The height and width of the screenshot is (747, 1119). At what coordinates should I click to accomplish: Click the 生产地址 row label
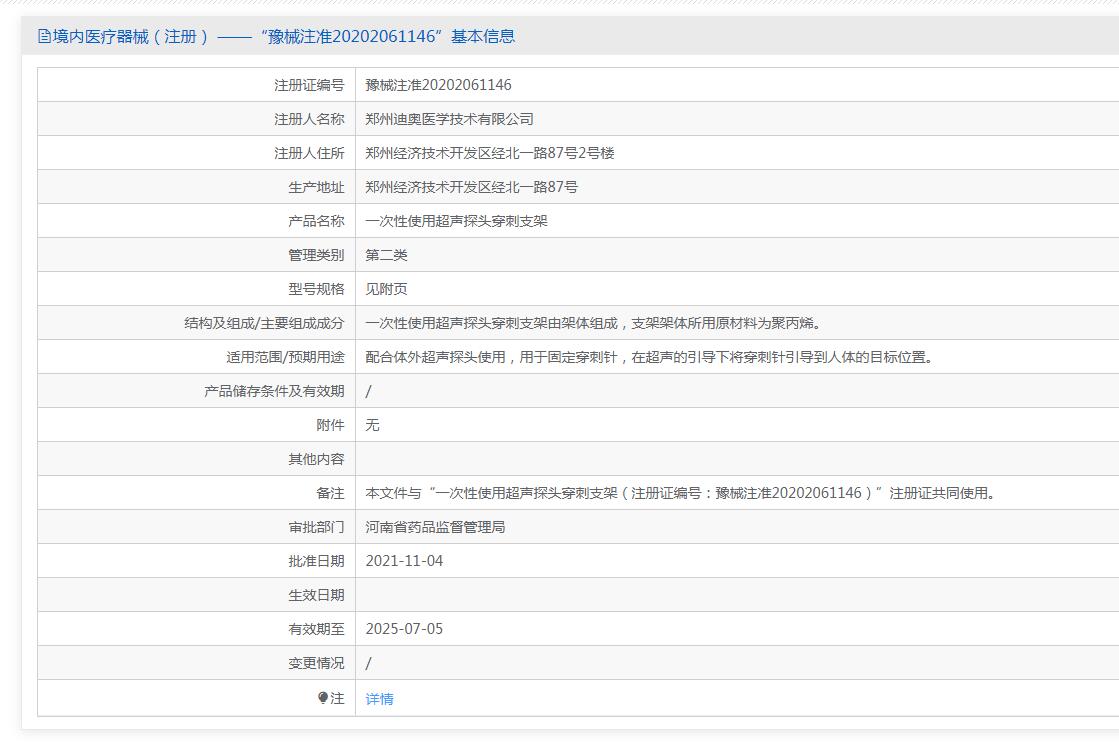coord(316,188)
